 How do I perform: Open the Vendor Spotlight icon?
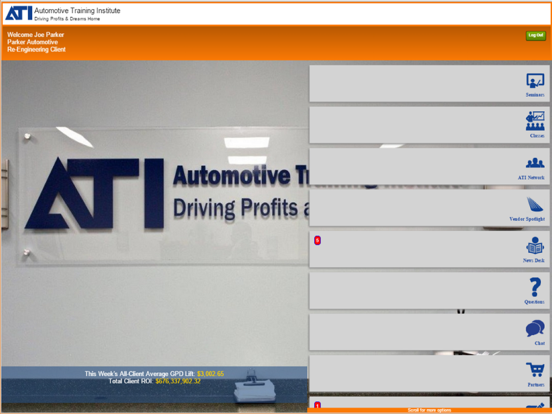tap(535, 205)
